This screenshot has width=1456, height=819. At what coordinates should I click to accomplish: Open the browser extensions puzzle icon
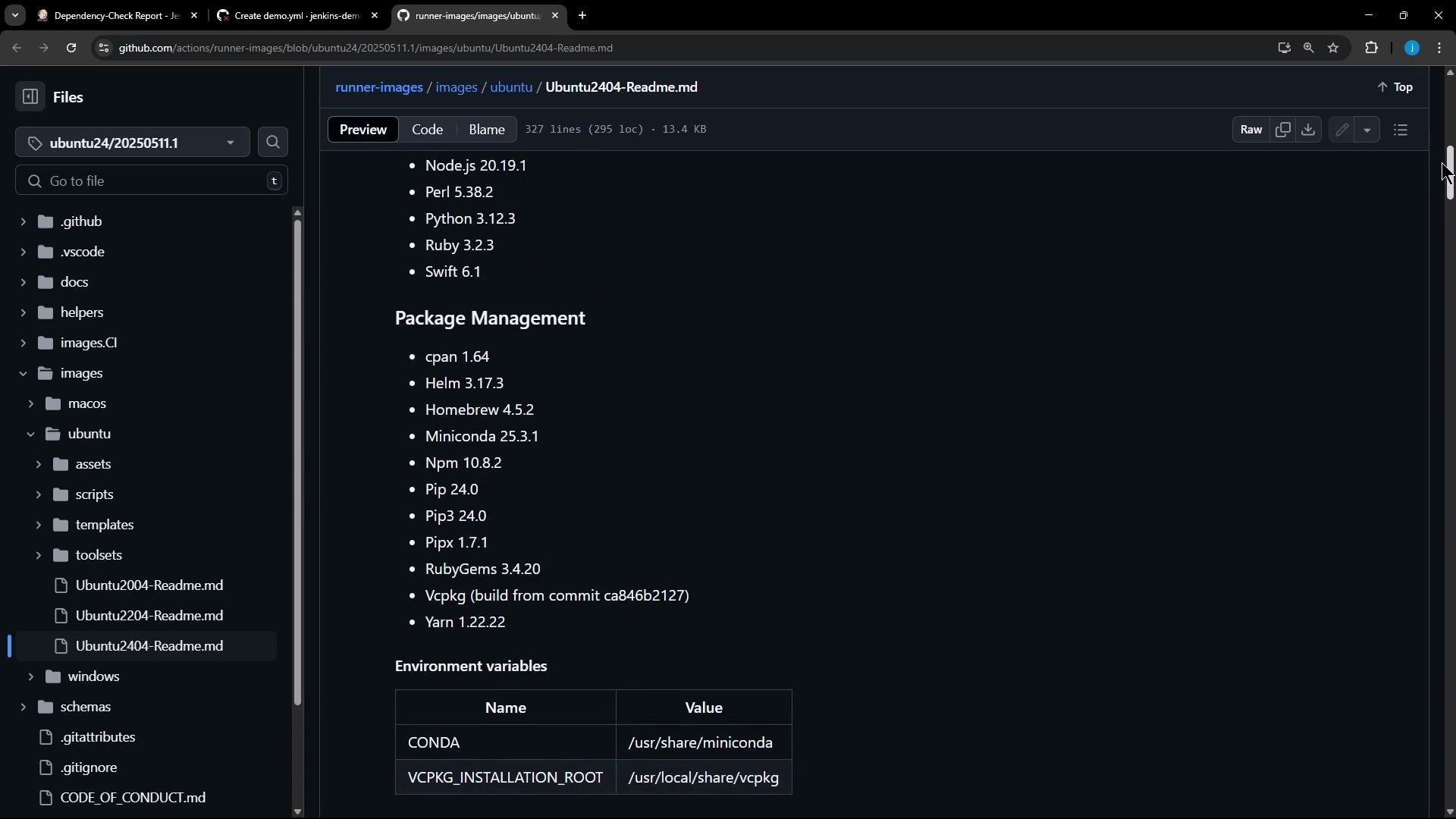pyautogui.click(x=1371, y=48)
